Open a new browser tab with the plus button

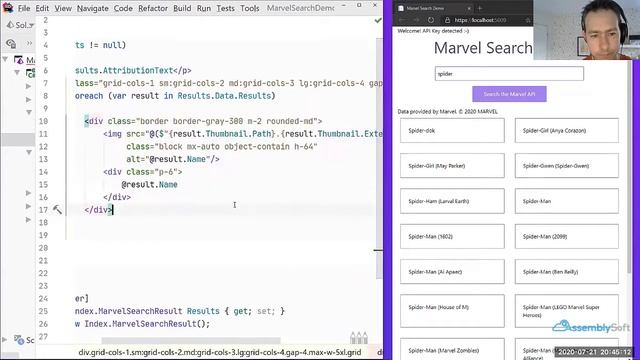(x=480, y=8)
